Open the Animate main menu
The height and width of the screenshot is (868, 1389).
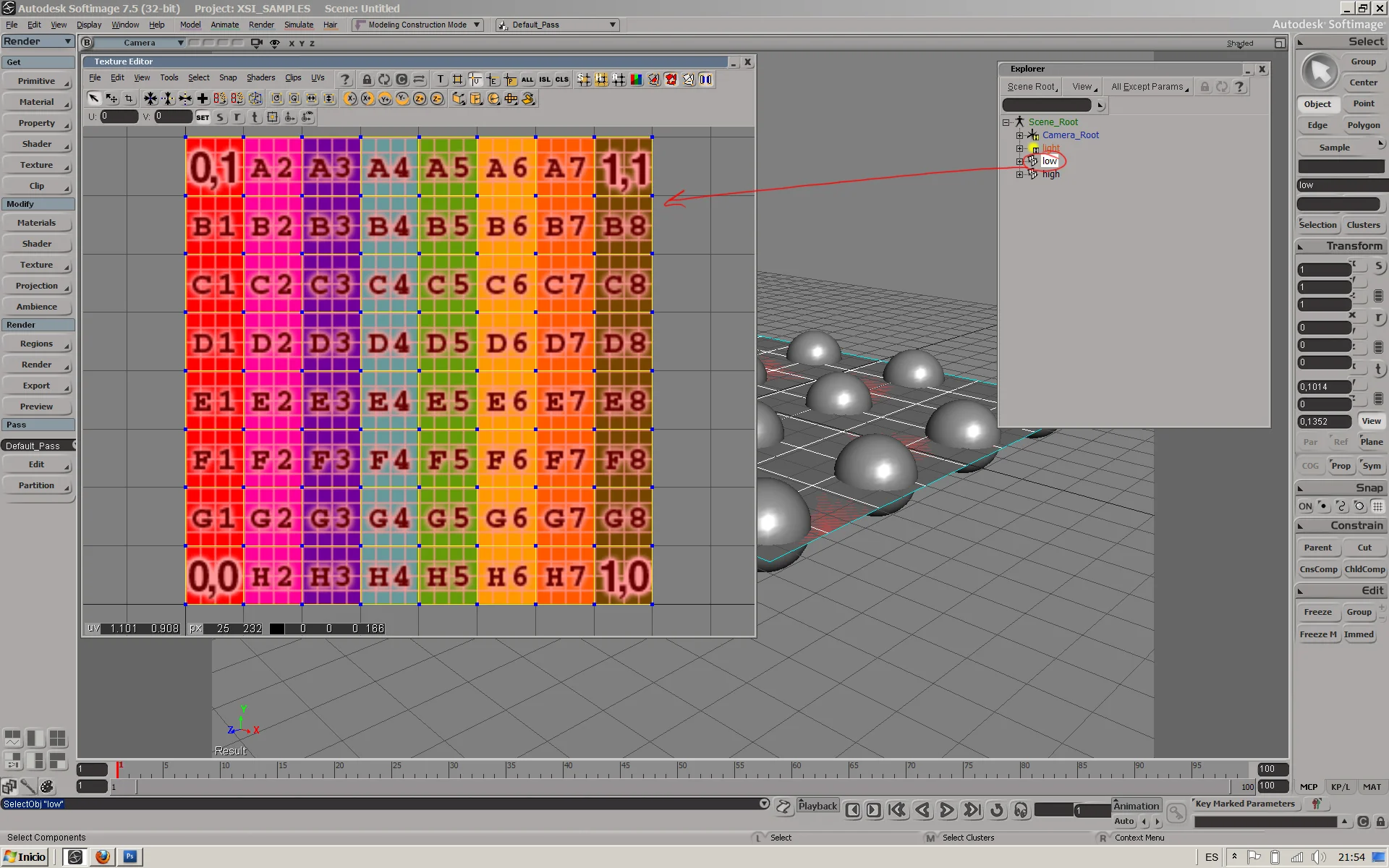pos(224,25)
